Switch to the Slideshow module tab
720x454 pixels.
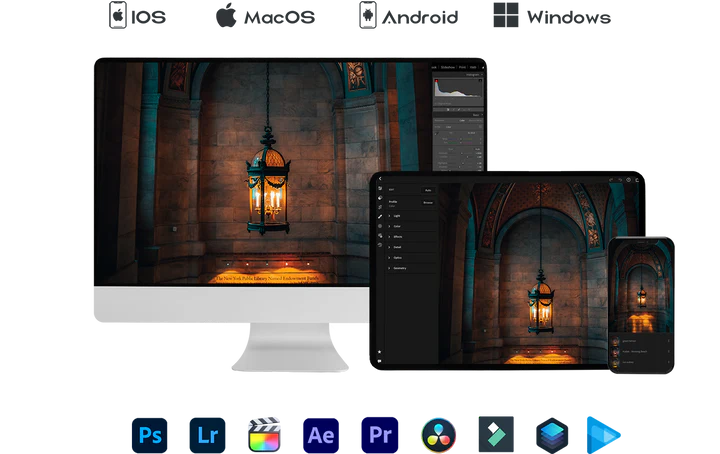coord(448,67)
